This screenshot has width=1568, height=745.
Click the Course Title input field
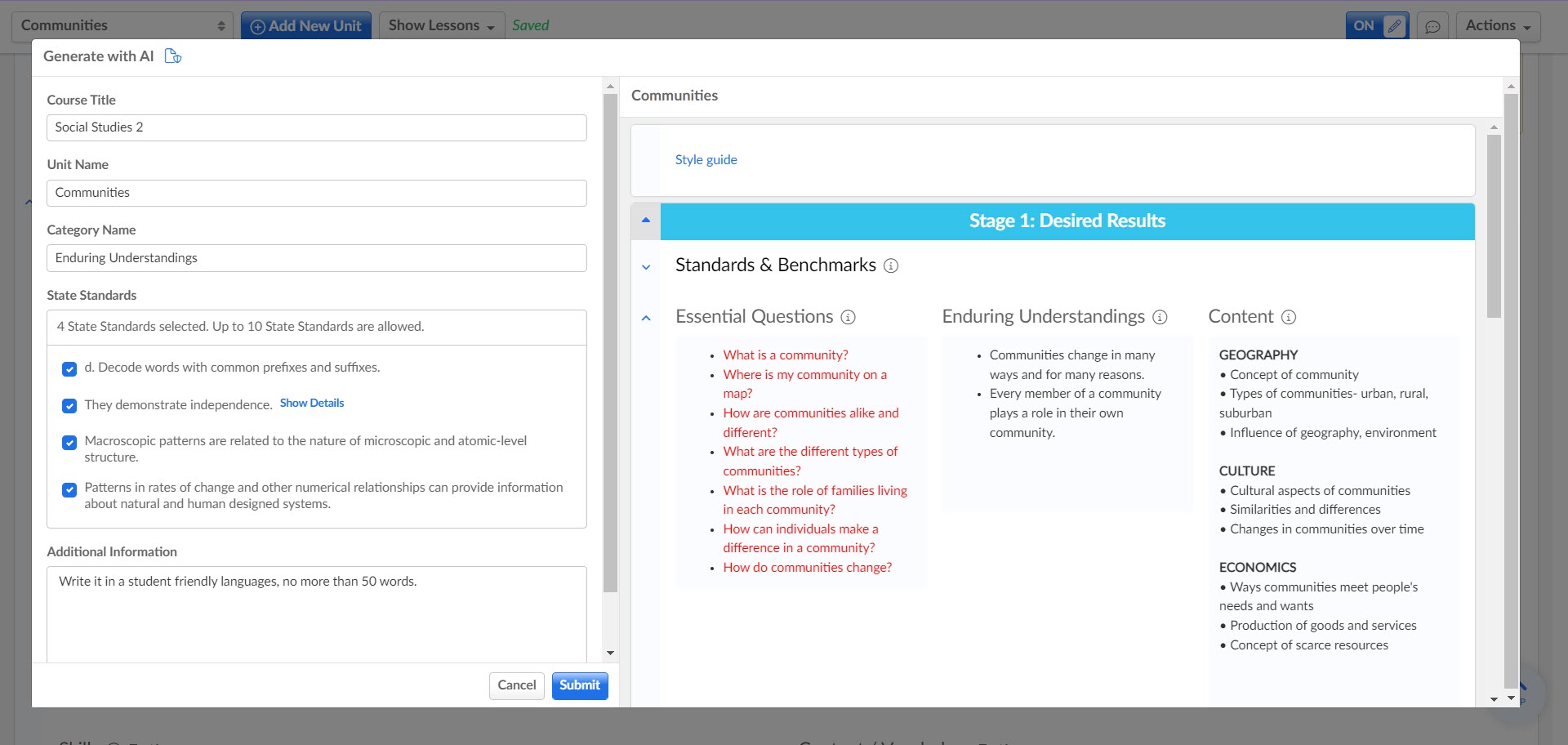317,127
